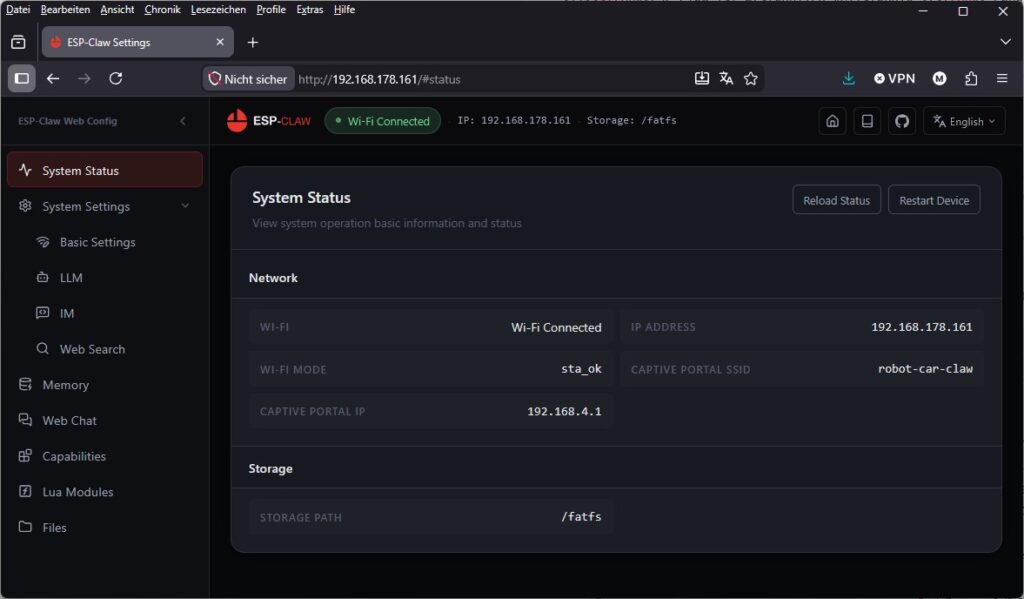
Task: Click the Reload Status button
Action: click(x=837, y=200)
